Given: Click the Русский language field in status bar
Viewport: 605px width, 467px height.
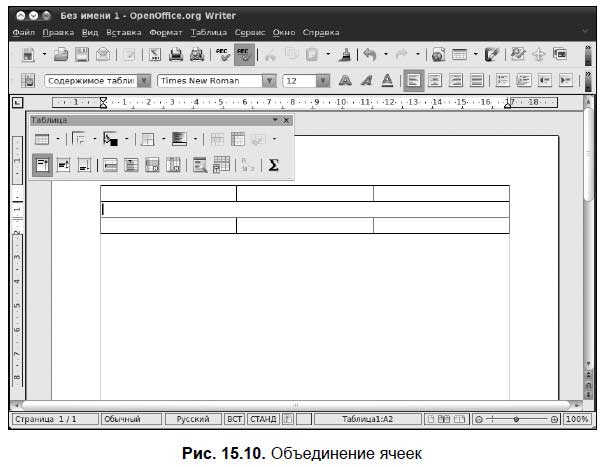Looking at the screenshot, I should click(x=193, y=419).
